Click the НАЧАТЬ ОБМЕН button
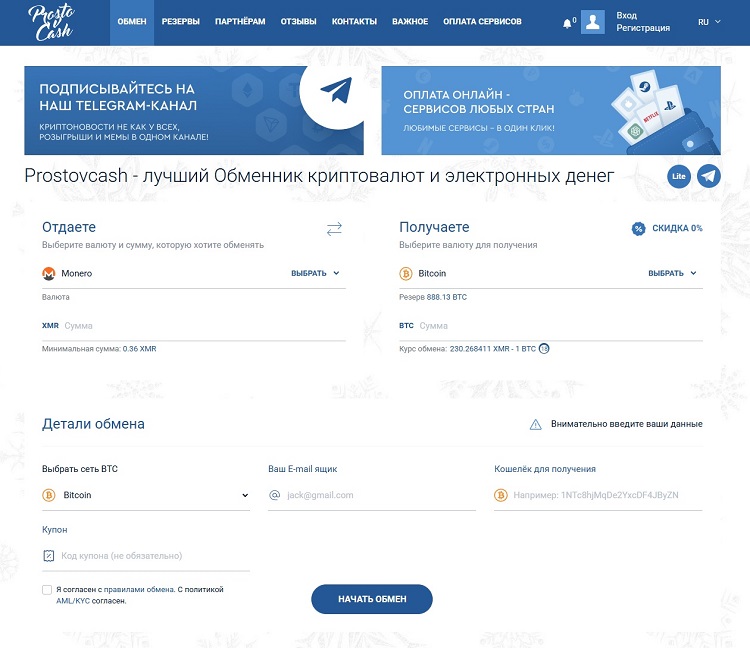Viewport: 750px width, 648px height. pos(372,599)
